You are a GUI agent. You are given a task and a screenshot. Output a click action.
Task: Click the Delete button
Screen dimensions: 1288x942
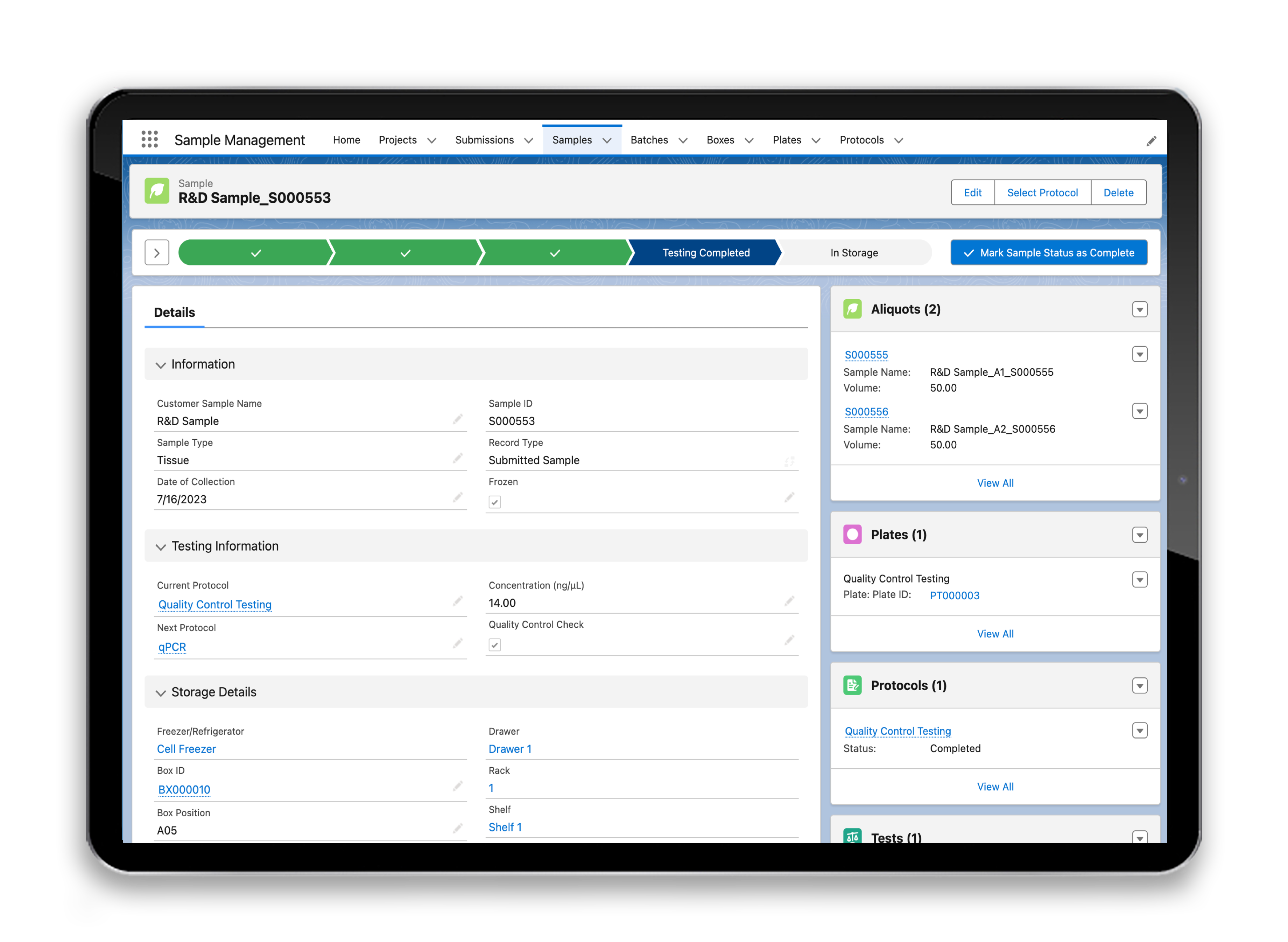pos(1118,193)
